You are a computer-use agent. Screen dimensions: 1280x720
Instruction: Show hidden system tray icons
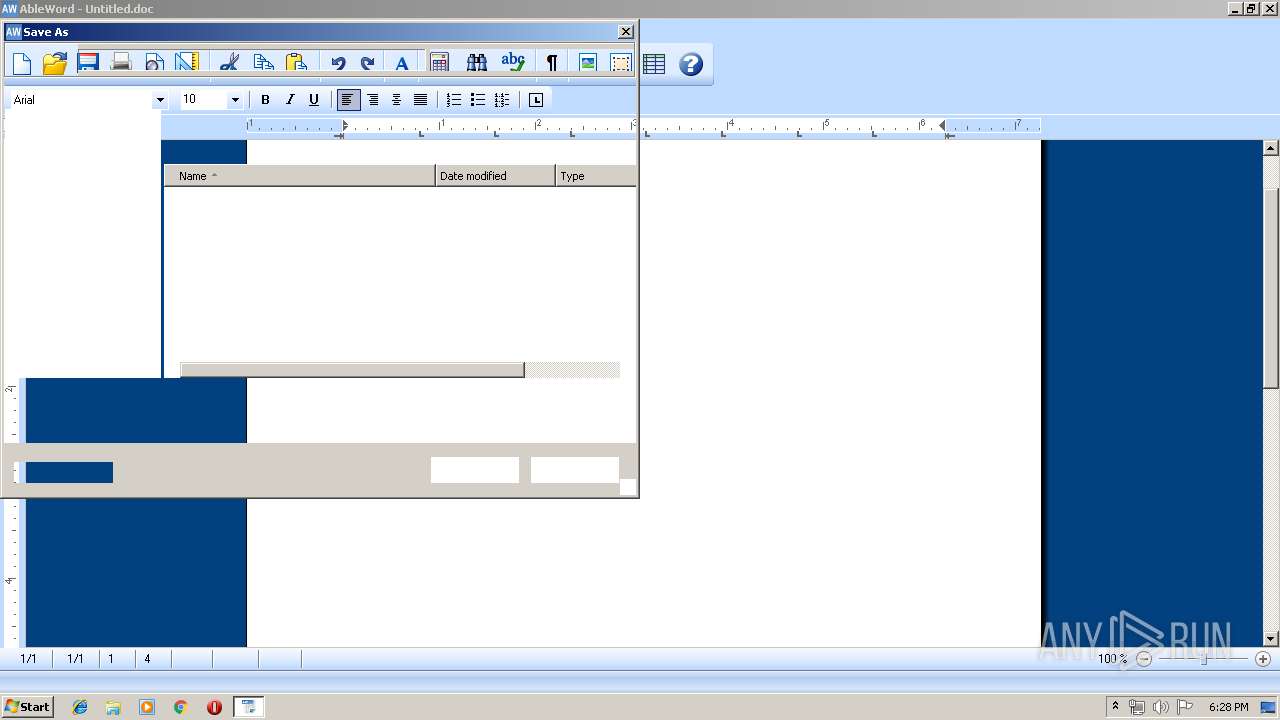click(x=1115, y=707)
